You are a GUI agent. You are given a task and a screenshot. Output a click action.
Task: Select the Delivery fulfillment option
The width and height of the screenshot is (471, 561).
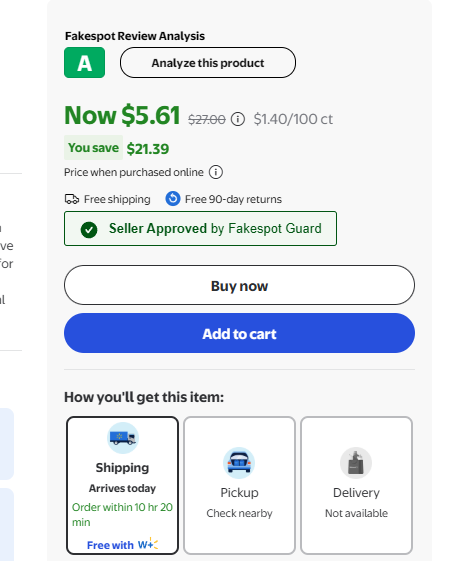pos(356,486)
